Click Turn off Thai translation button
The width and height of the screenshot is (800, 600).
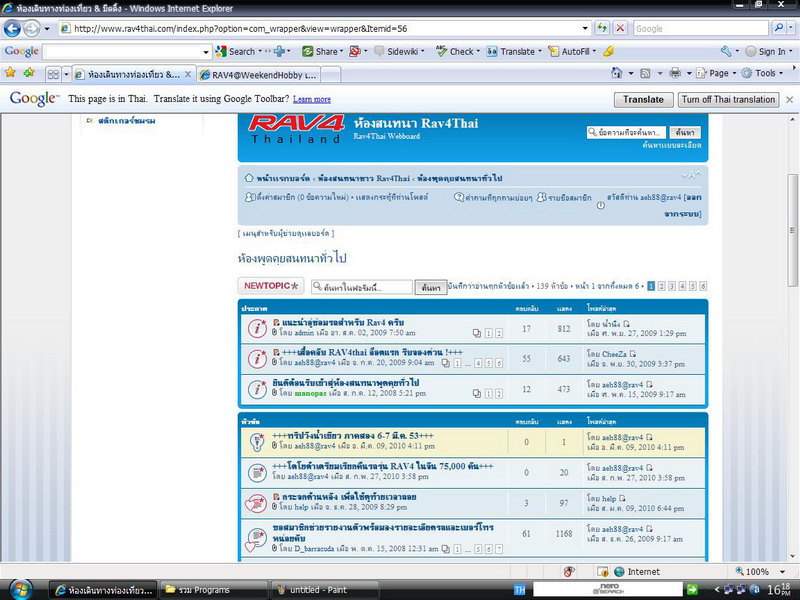click(x=728, y=99)
